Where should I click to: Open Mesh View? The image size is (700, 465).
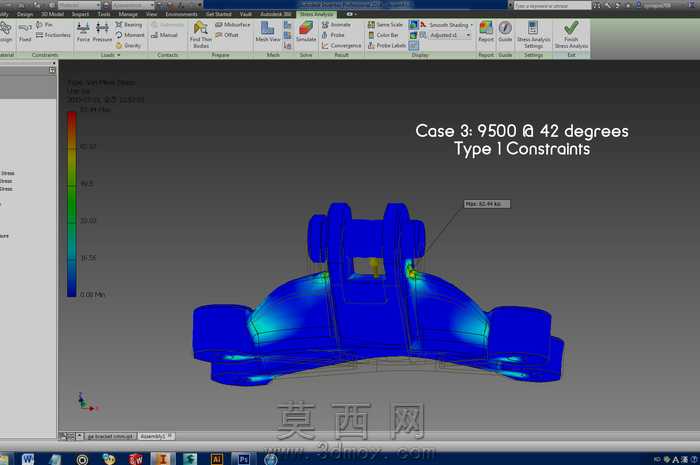[x=268, y=32]
